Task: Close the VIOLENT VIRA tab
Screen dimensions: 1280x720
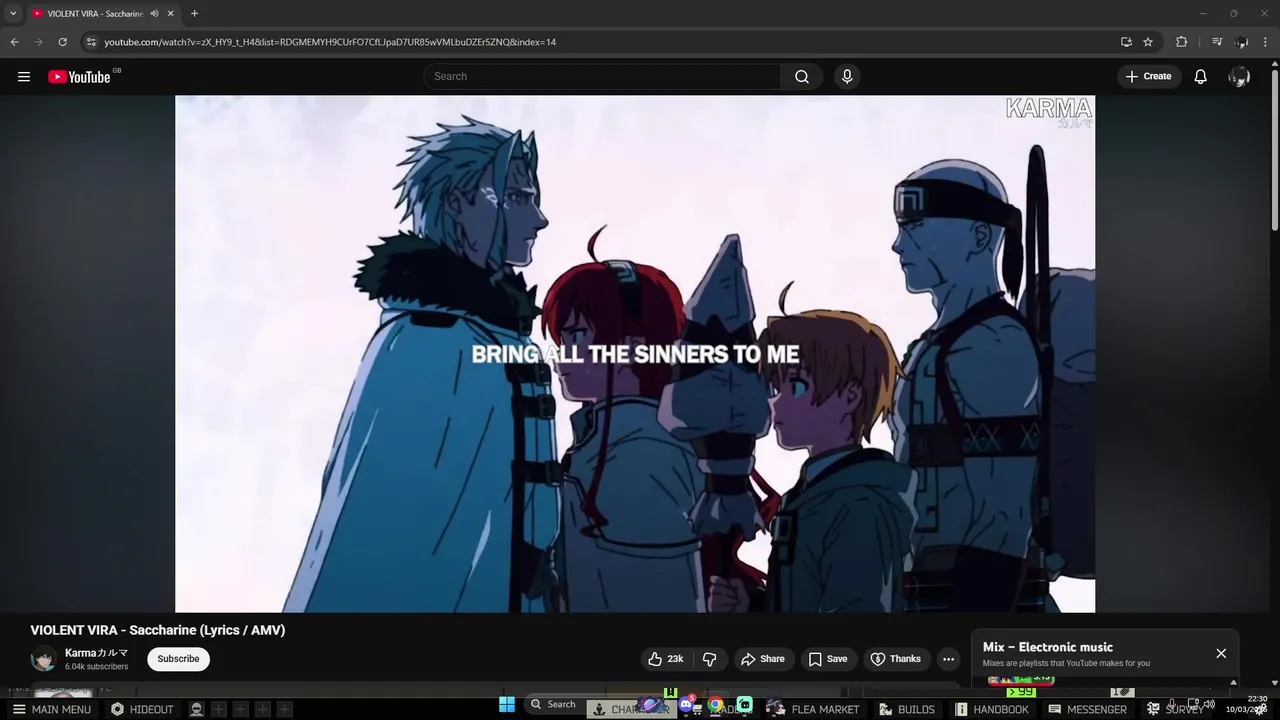Action: click(171, 13)
